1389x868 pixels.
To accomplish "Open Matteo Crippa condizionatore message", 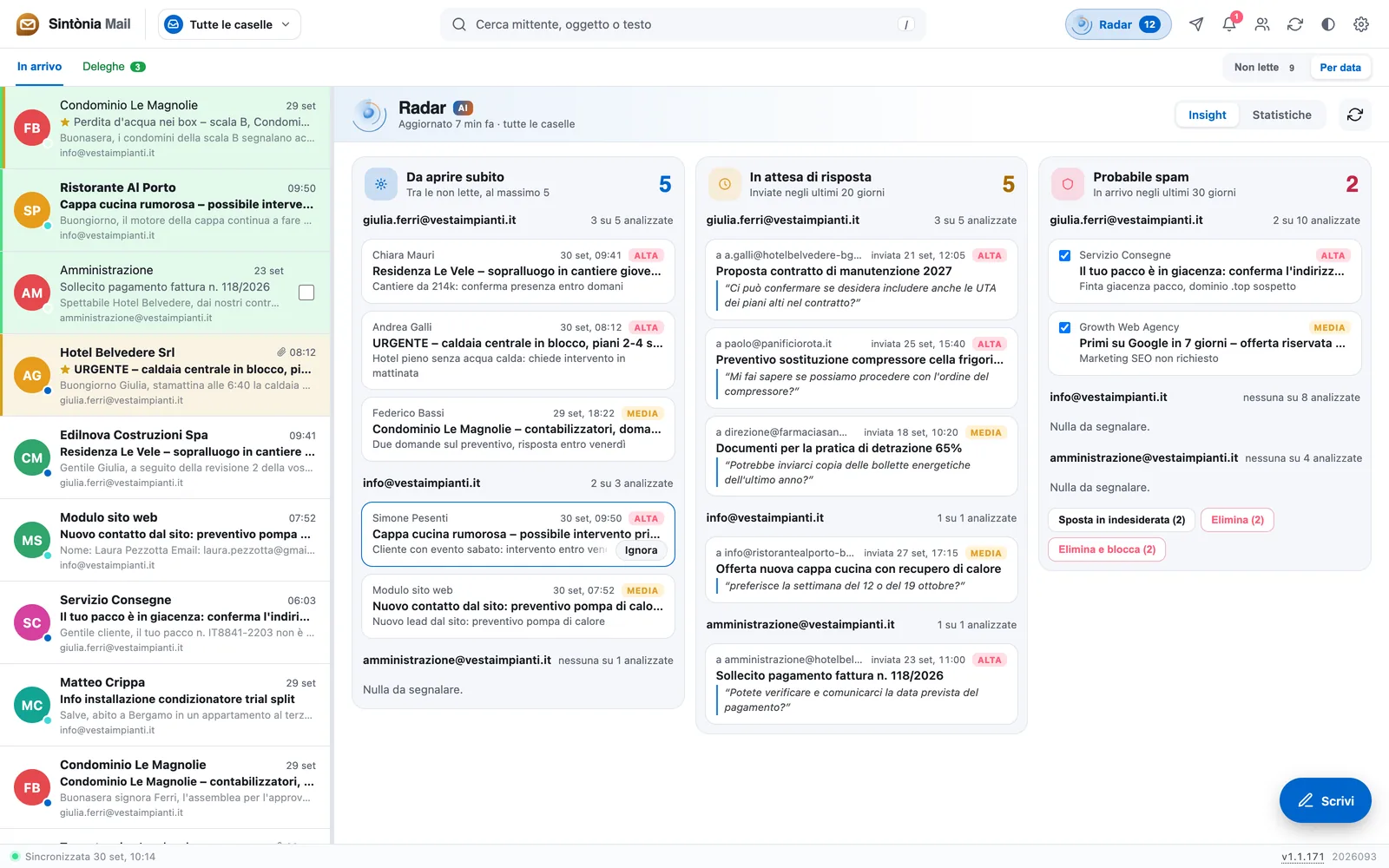I will [x=165, y=705].
